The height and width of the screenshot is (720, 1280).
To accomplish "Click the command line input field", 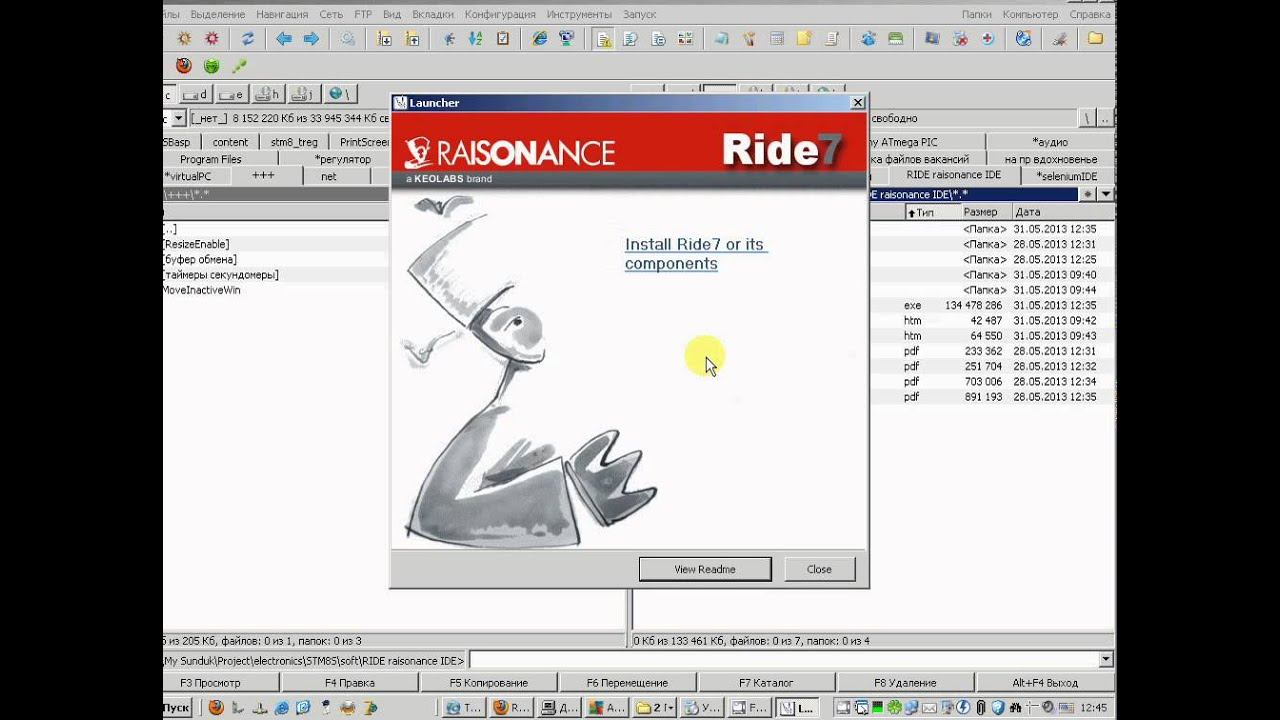I will (783, 660).
